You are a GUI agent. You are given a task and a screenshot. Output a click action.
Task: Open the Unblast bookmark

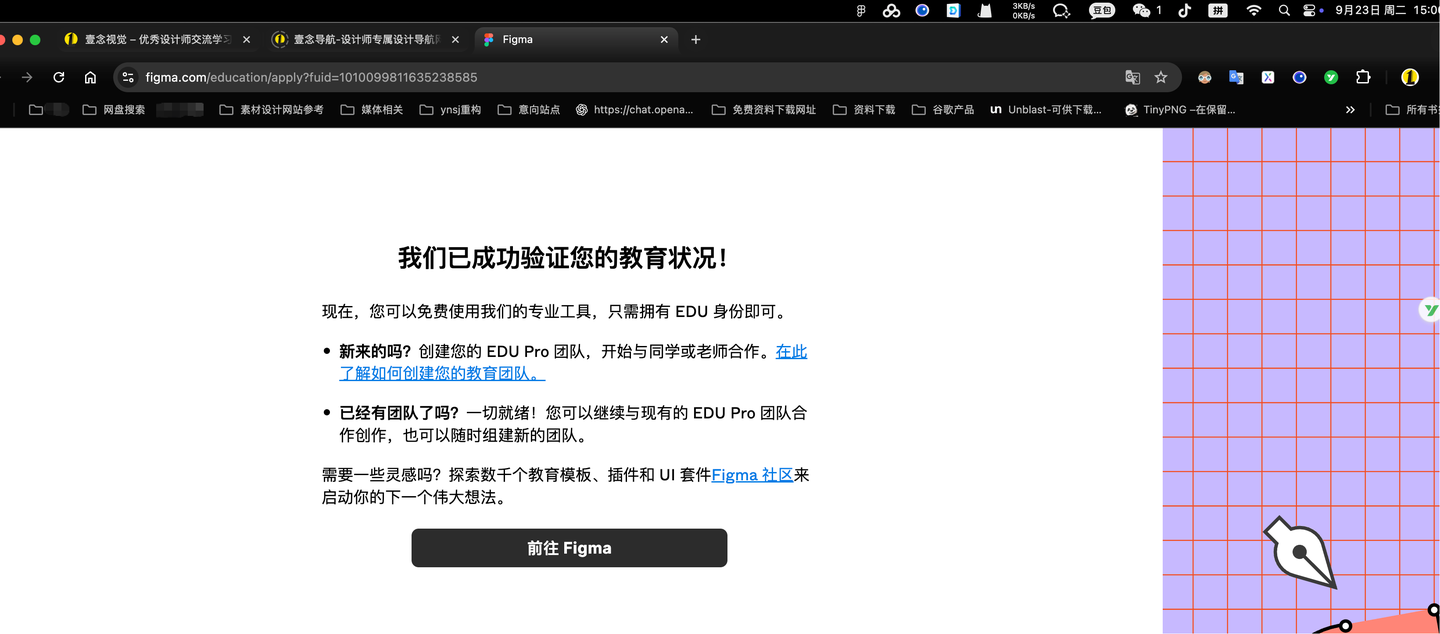(x=1046, y=110)
